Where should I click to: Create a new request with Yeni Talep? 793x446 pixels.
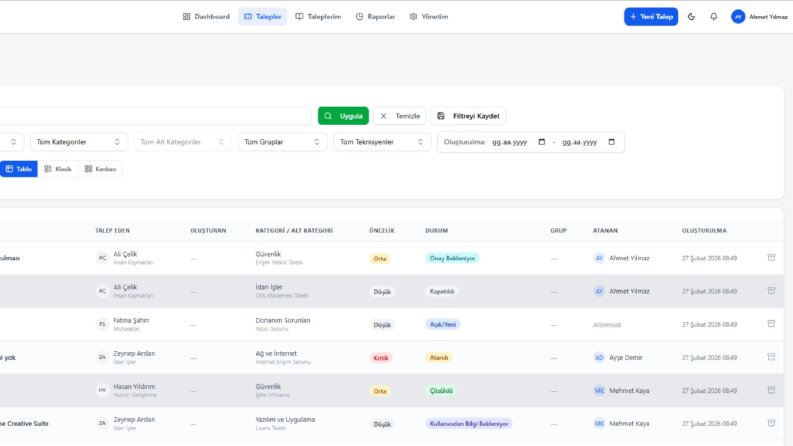[x=651, y=17]
